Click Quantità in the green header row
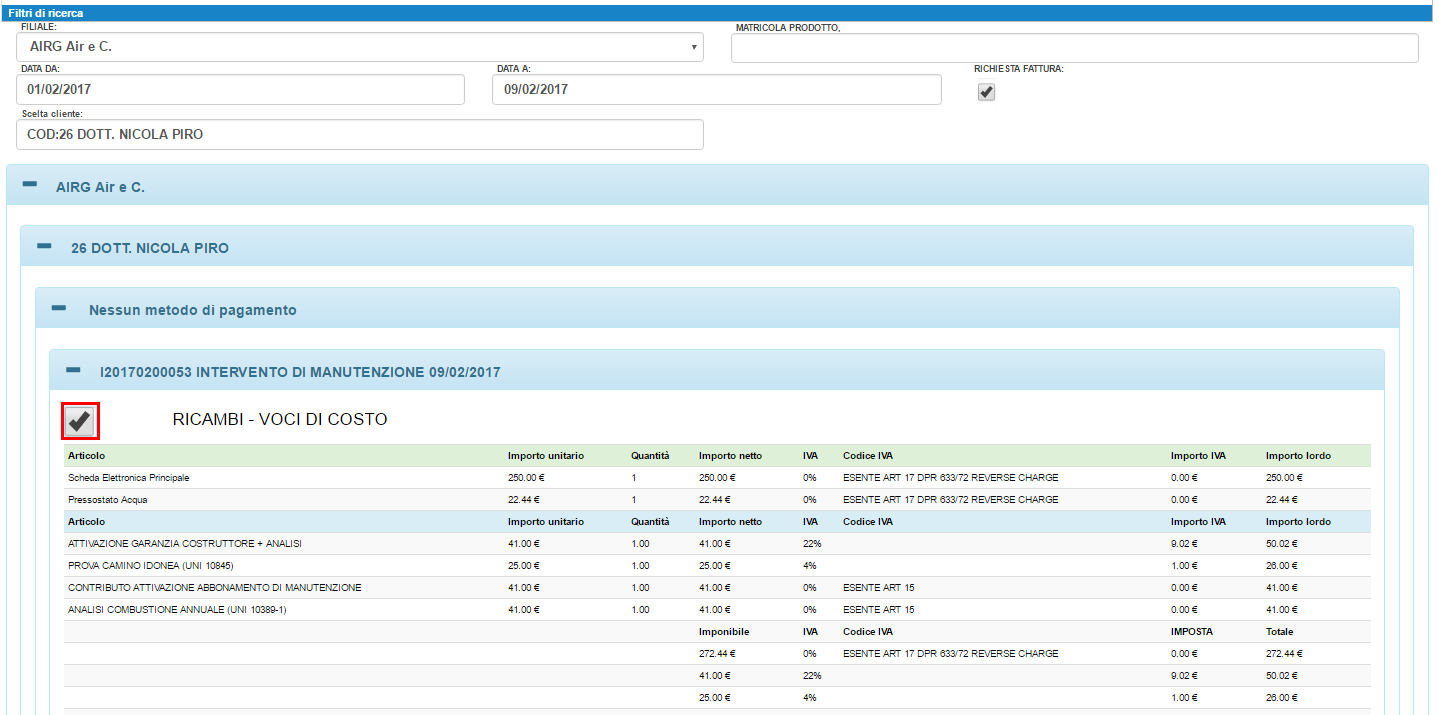The height and width of the screenshot is (715, 1439). [x=650, y=456]
